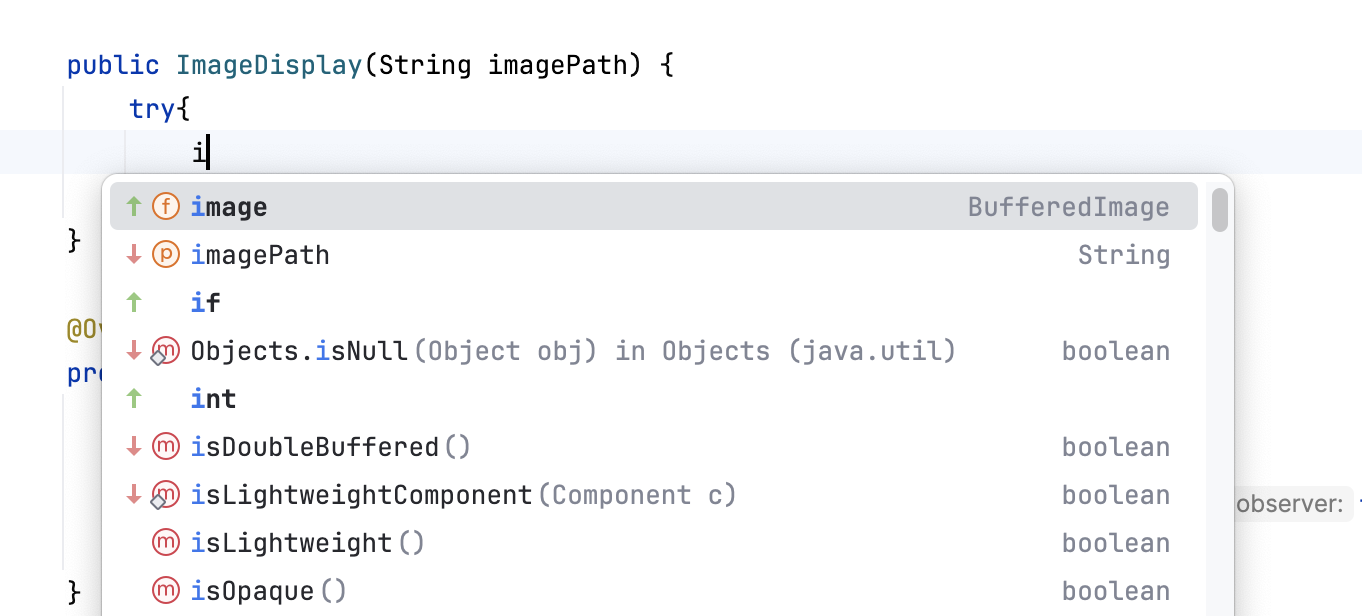Image resolution: width=1362 pixels, height=616 pixels.
Task: Choose the "if" keyword suggestion
Action: (x=205, y=302)
